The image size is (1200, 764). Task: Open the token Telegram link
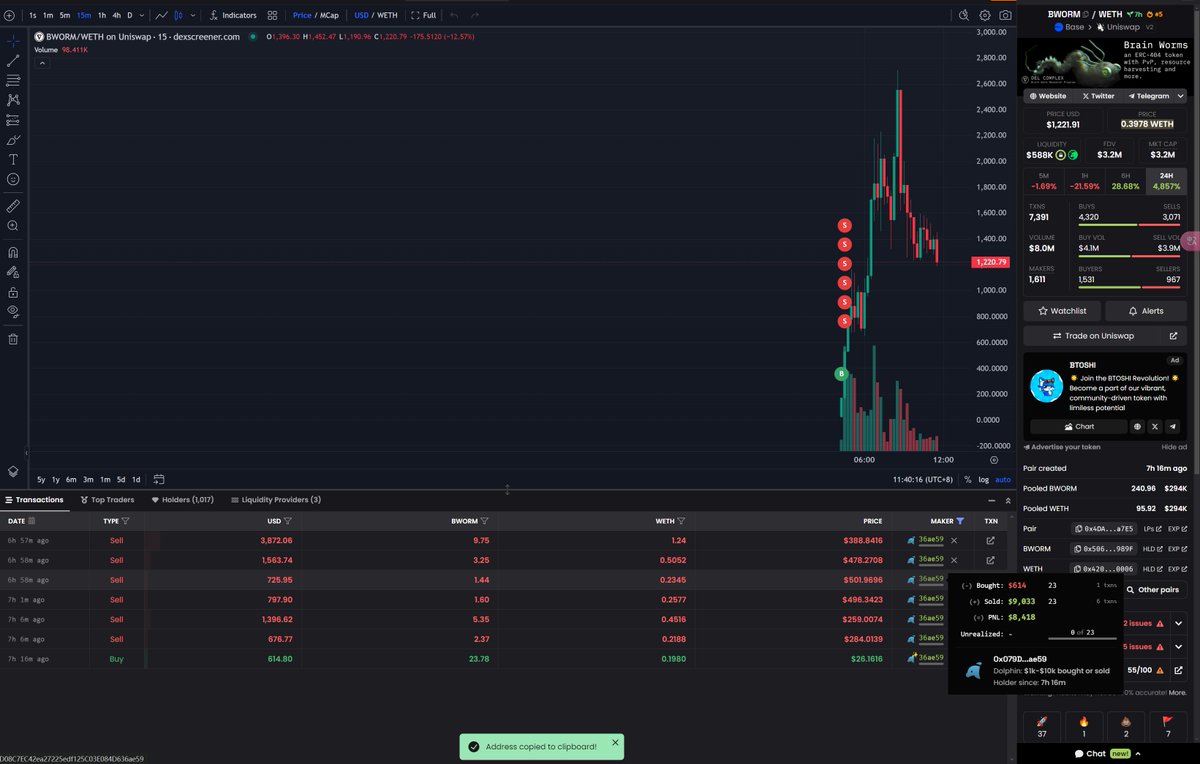[1148, 96]
